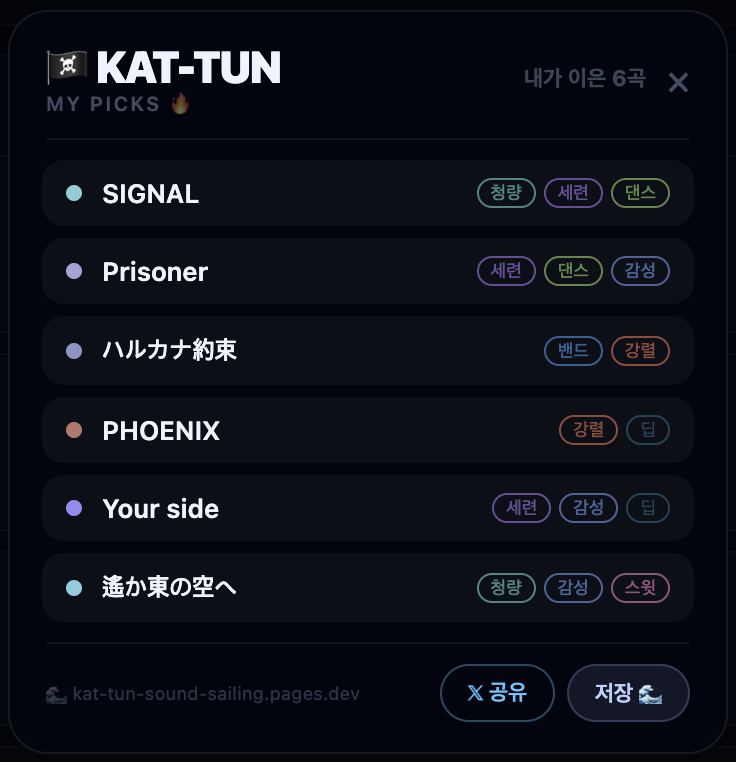Click the 스윗 tag on 遙か東の空へ
Screen dimensions: 736x762
click(x=640, y=588)
